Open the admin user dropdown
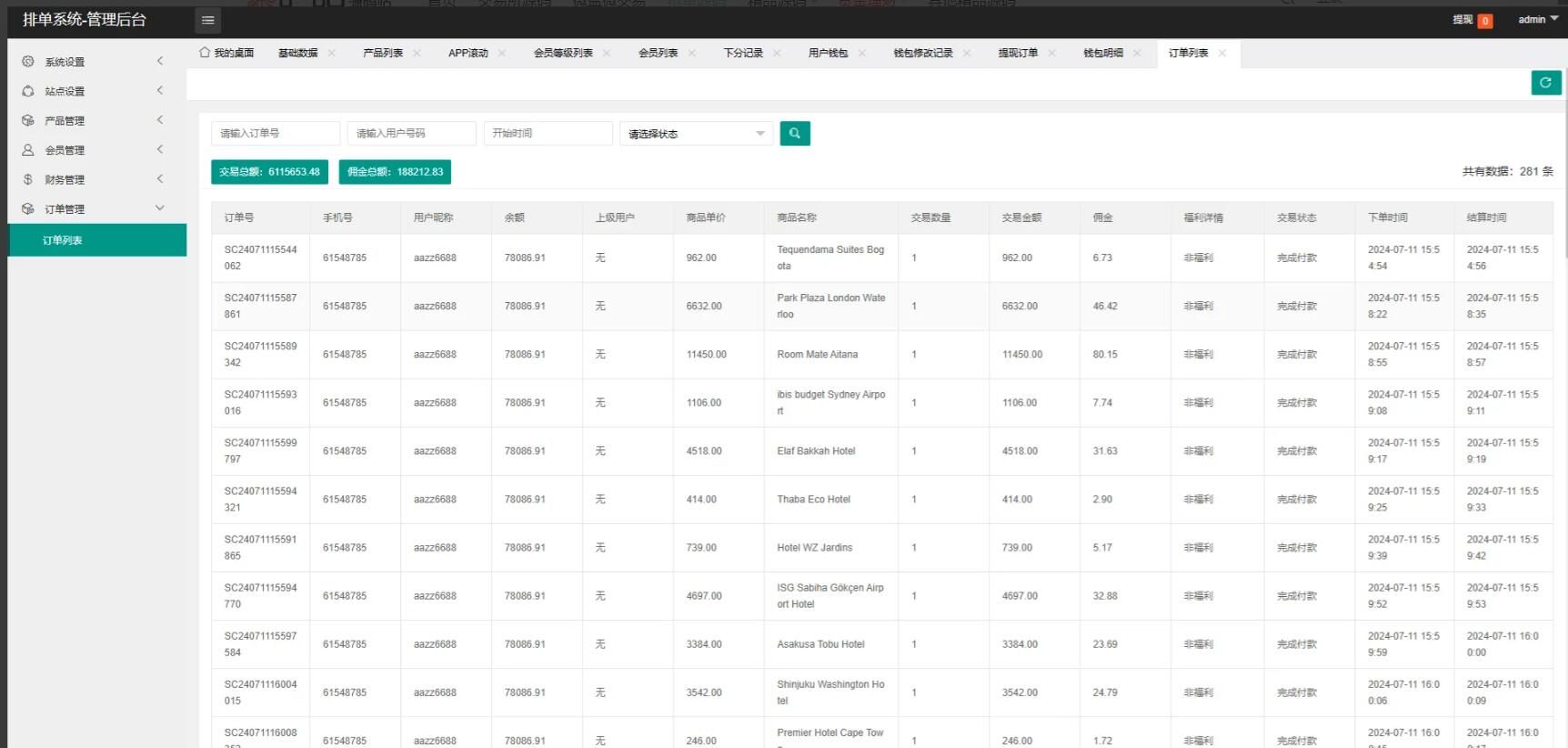 pos(1537,19)
